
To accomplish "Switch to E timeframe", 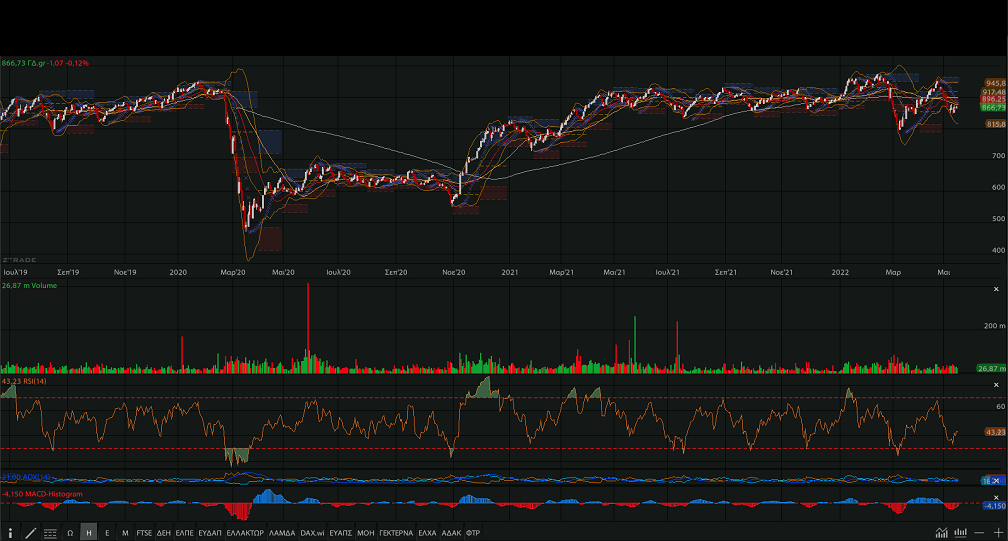I will coord(108,533).
